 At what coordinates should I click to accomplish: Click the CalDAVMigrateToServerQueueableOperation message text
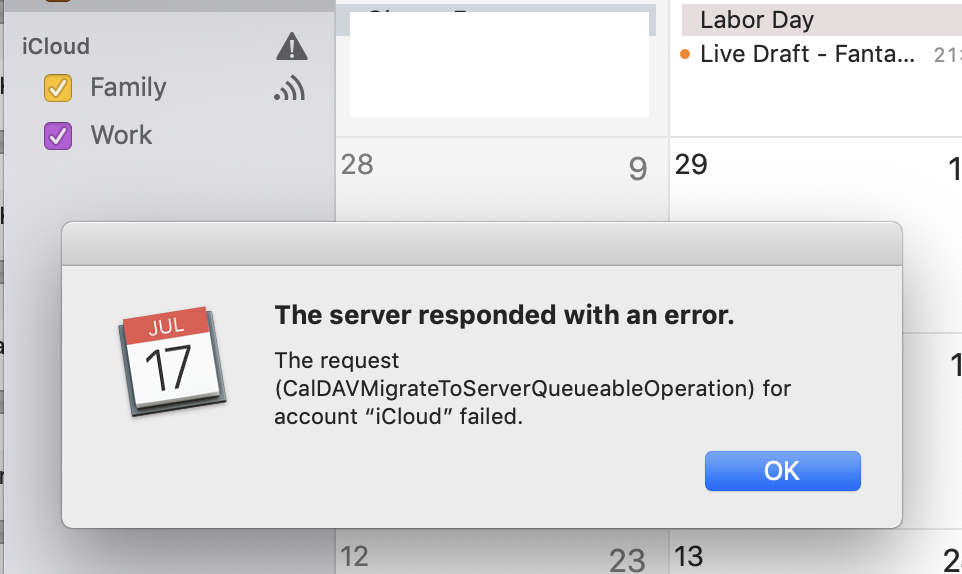pos(513,388)
